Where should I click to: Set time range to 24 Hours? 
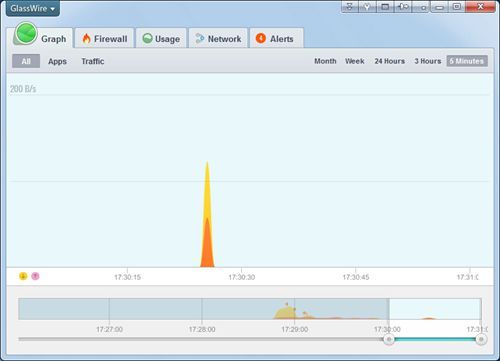pyautogui.click(x=390, y=61)
